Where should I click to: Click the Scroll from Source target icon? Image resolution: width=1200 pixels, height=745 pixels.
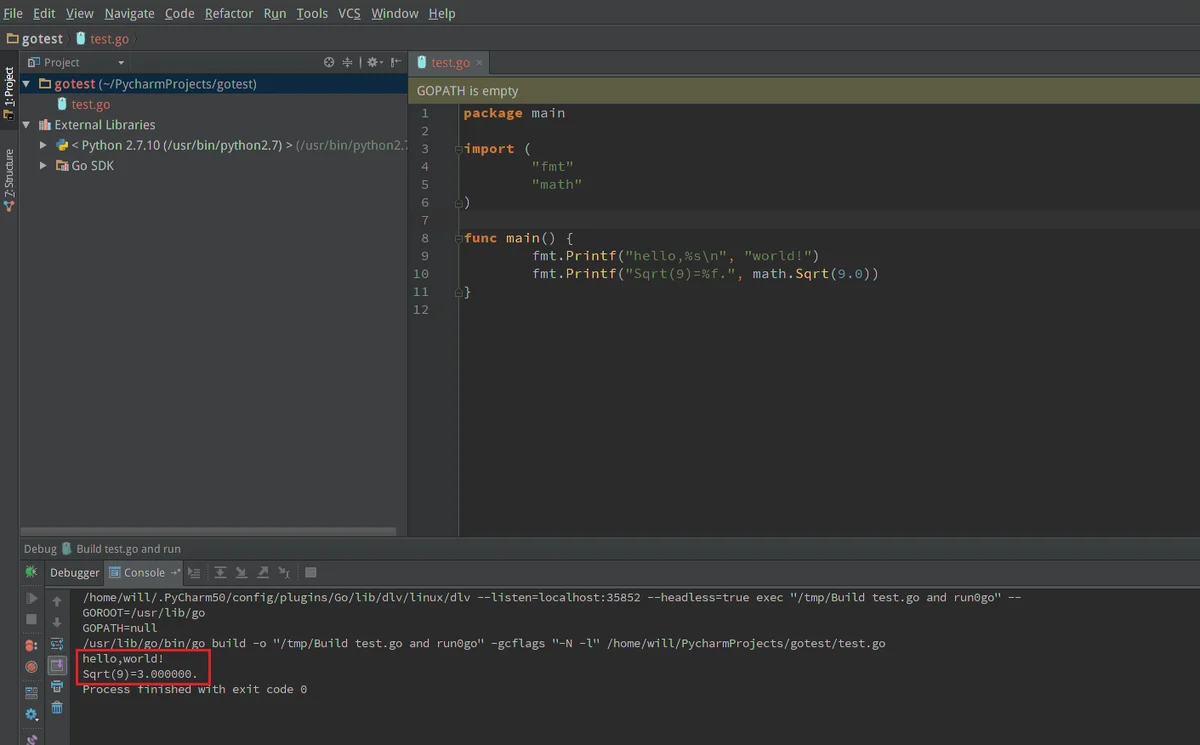click(329, 62)
